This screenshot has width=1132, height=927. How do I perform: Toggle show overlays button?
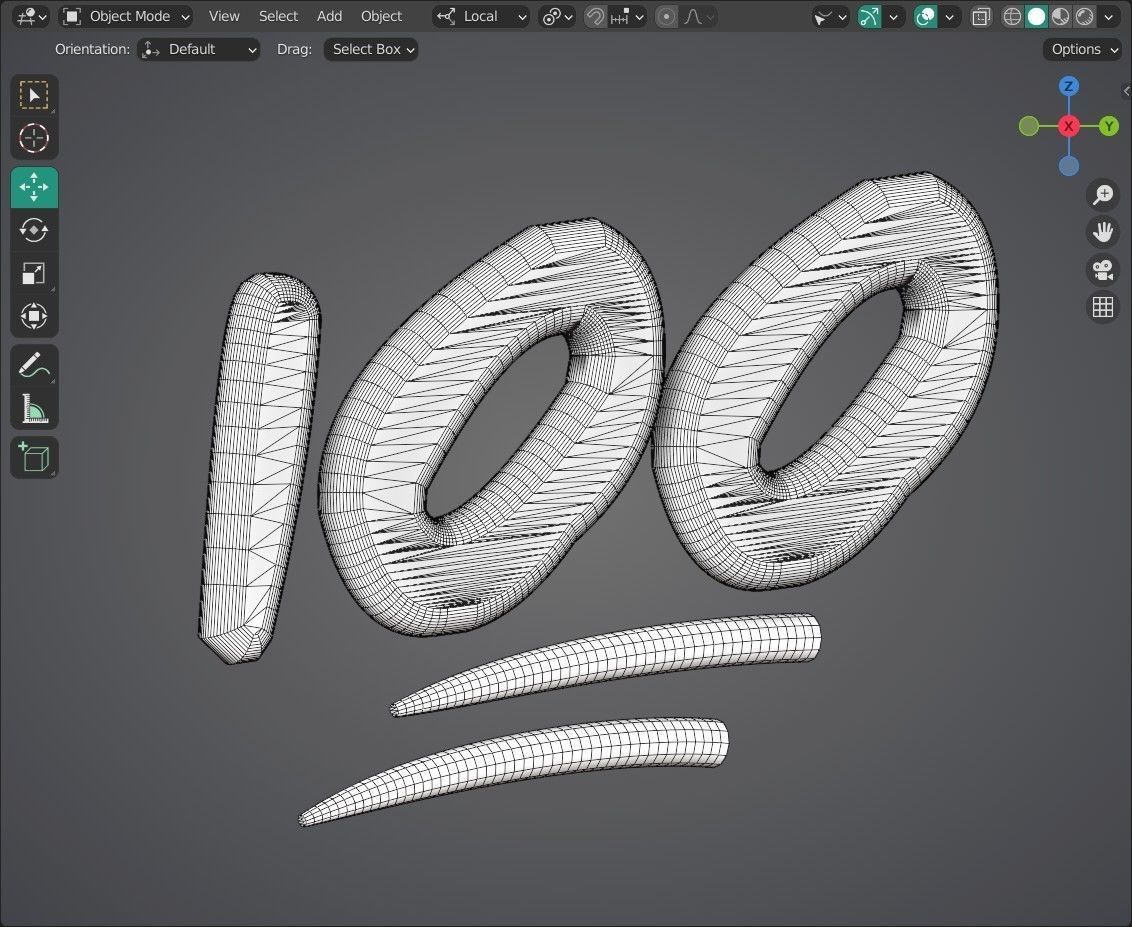[x=925, y=17]
